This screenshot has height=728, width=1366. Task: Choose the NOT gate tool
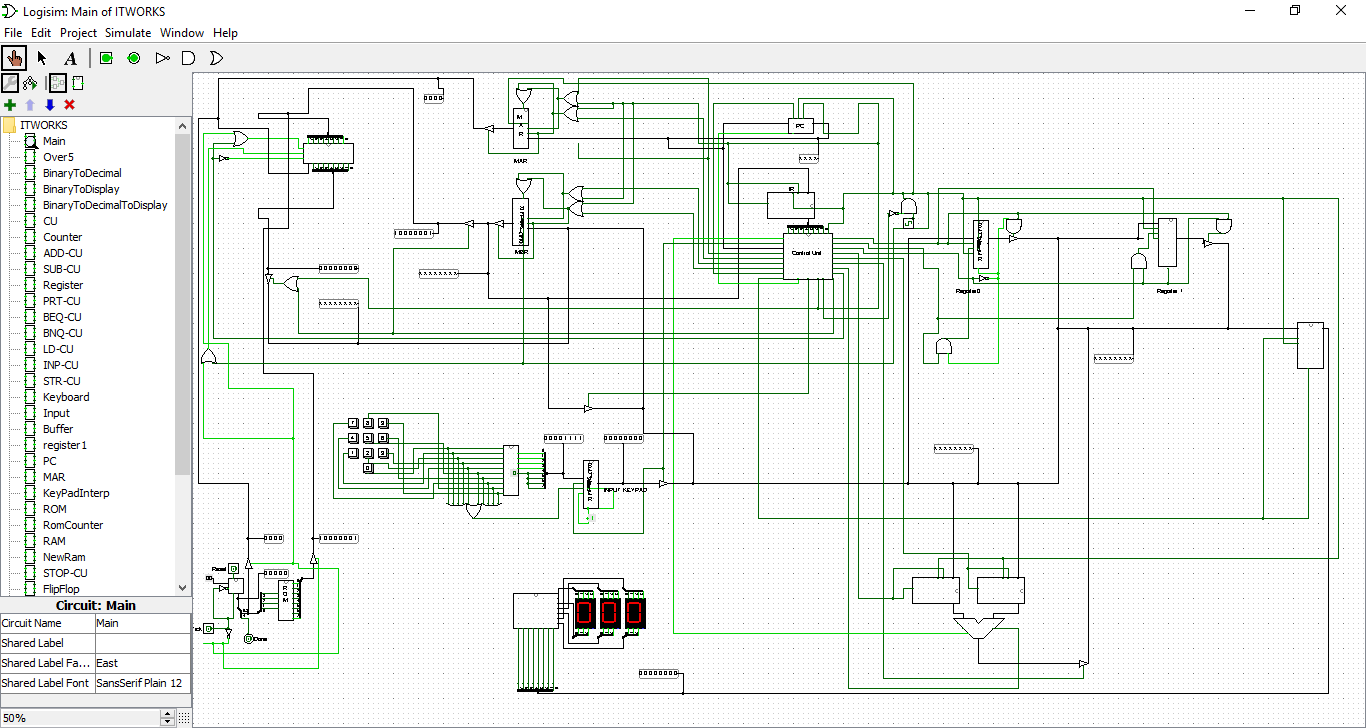(x=162, y=58)
